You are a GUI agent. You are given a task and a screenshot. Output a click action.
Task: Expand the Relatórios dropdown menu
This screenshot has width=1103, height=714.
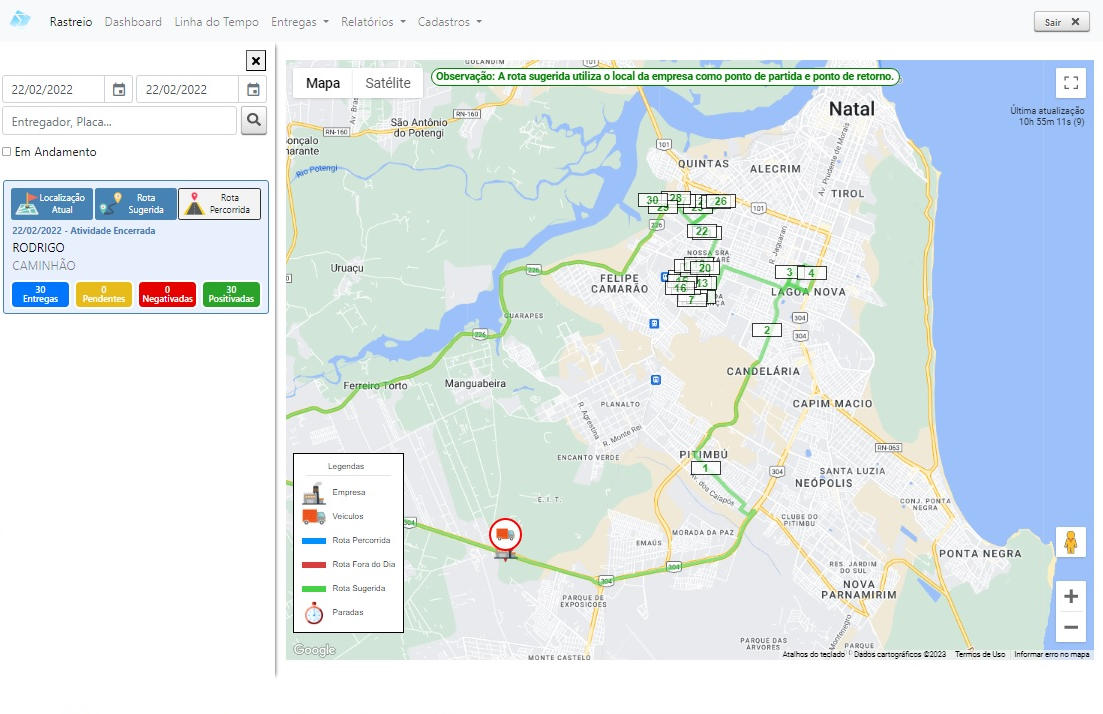(x=373, y=22)
